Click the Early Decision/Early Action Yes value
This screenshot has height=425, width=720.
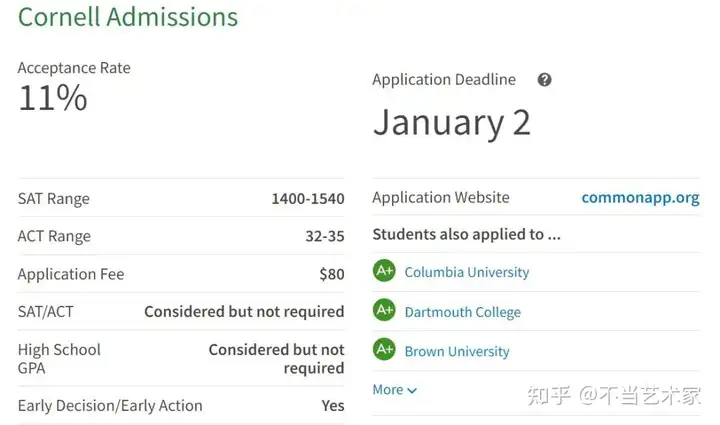(332, 406)
